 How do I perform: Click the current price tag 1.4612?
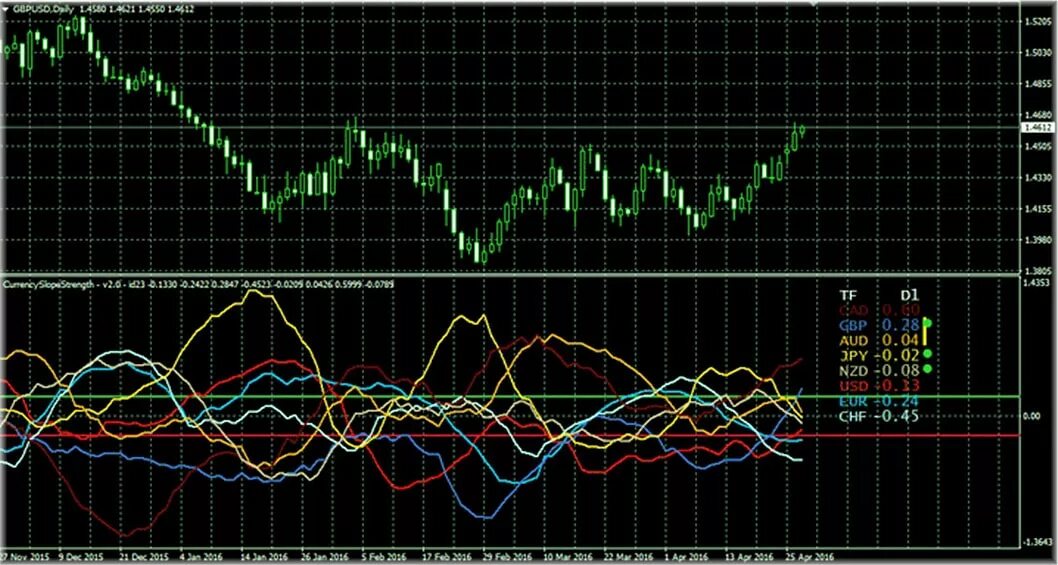[x=1036, y=127]
